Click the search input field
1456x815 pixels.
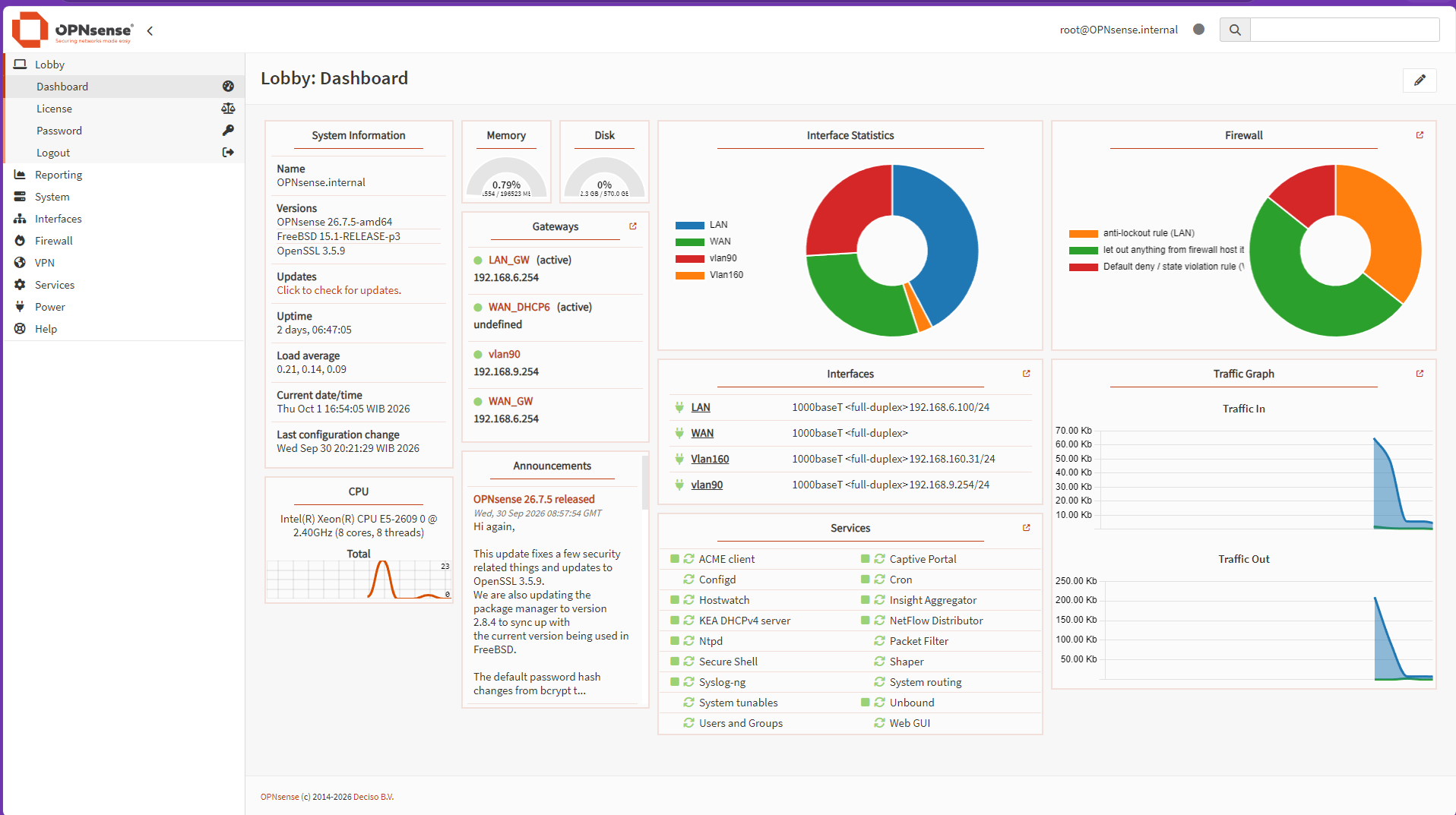point(1344,30)
